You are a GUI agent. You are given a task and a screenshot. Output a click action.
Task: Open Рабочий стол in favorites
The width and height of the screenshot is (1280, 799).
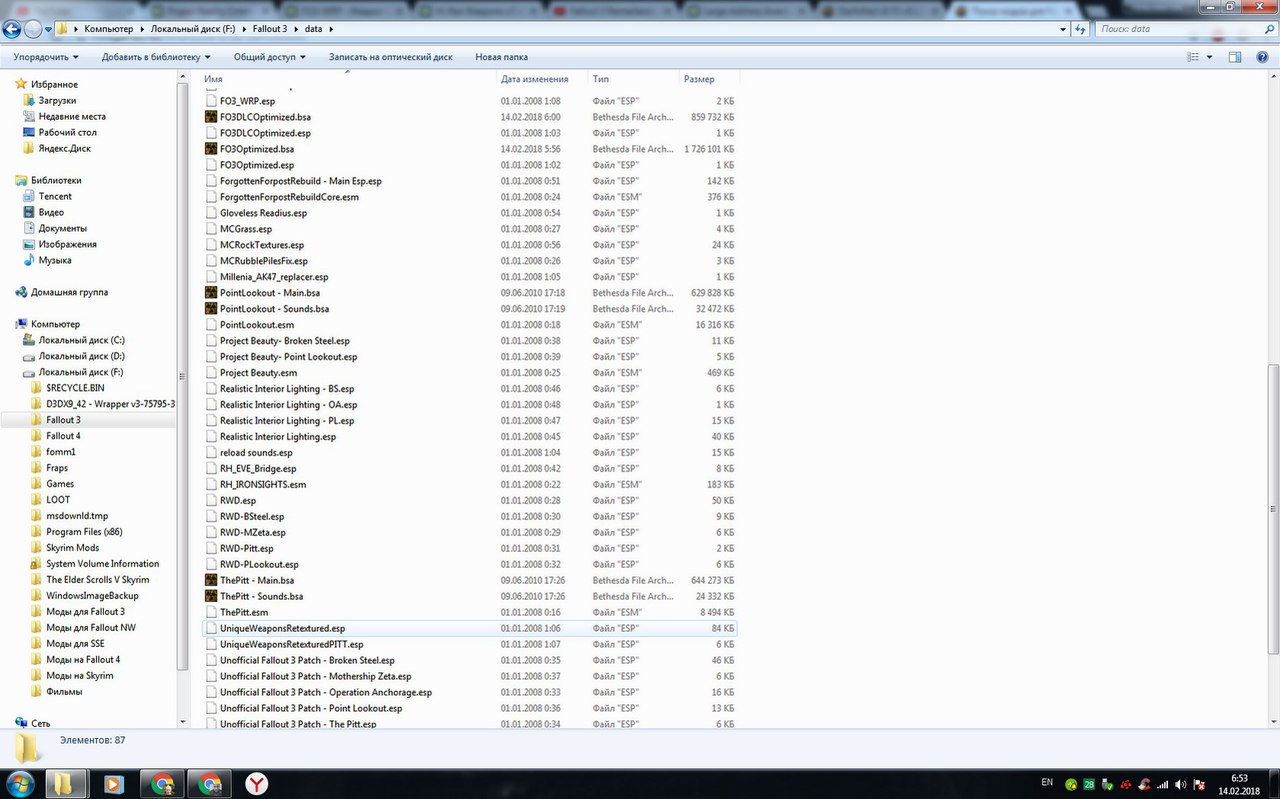click(67, 132)
